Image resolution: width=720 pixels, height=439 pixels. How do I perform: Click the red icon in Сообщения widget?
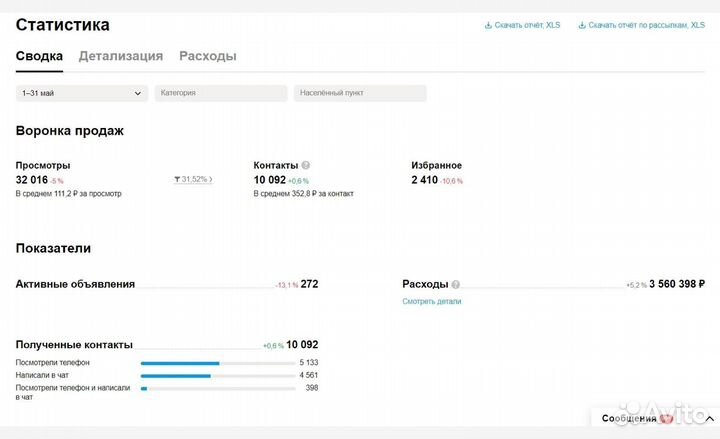pos(666,418)
